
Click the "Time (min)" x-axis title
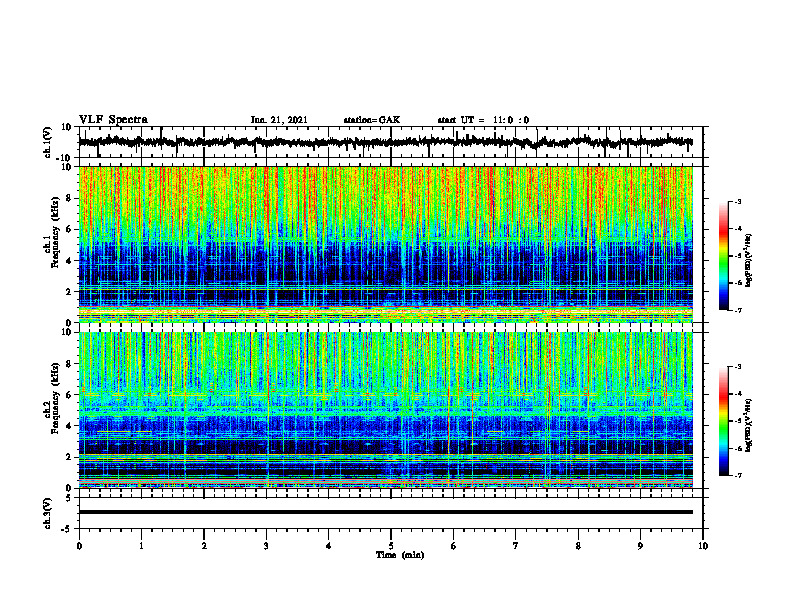400,555
